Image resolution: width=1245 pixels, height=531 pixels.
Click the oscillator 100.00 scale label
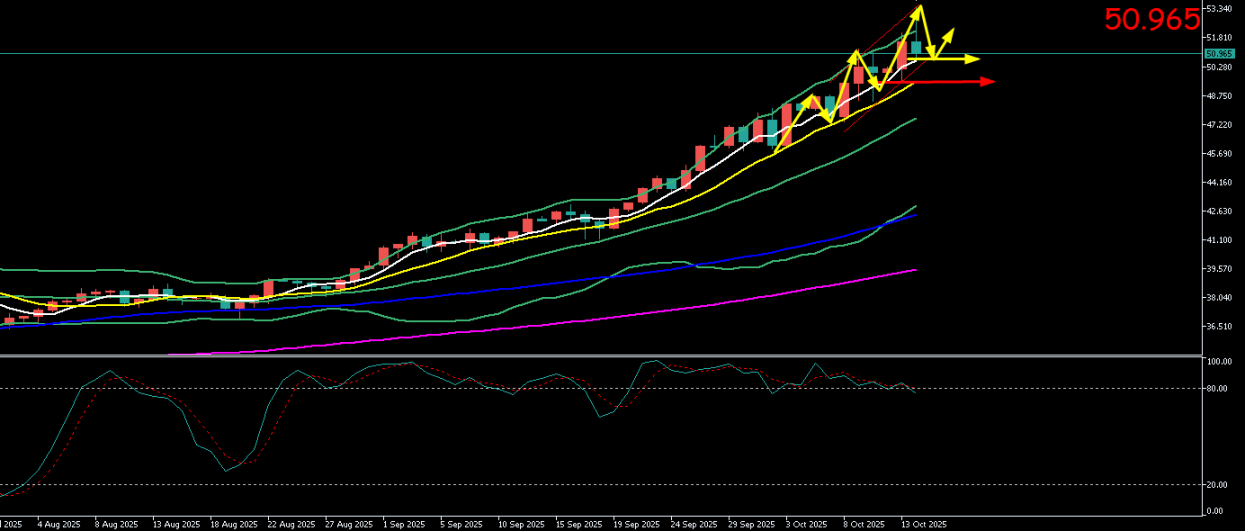pyautogui.click(x=1220, y=362)
